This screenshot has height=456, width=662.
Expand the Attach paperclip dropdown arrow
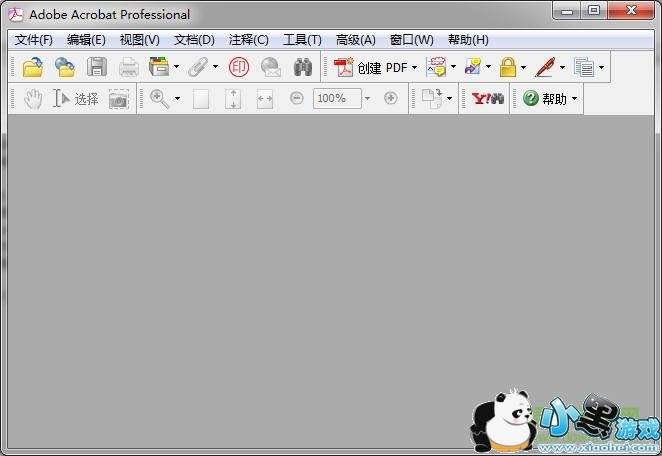point(215,67)
